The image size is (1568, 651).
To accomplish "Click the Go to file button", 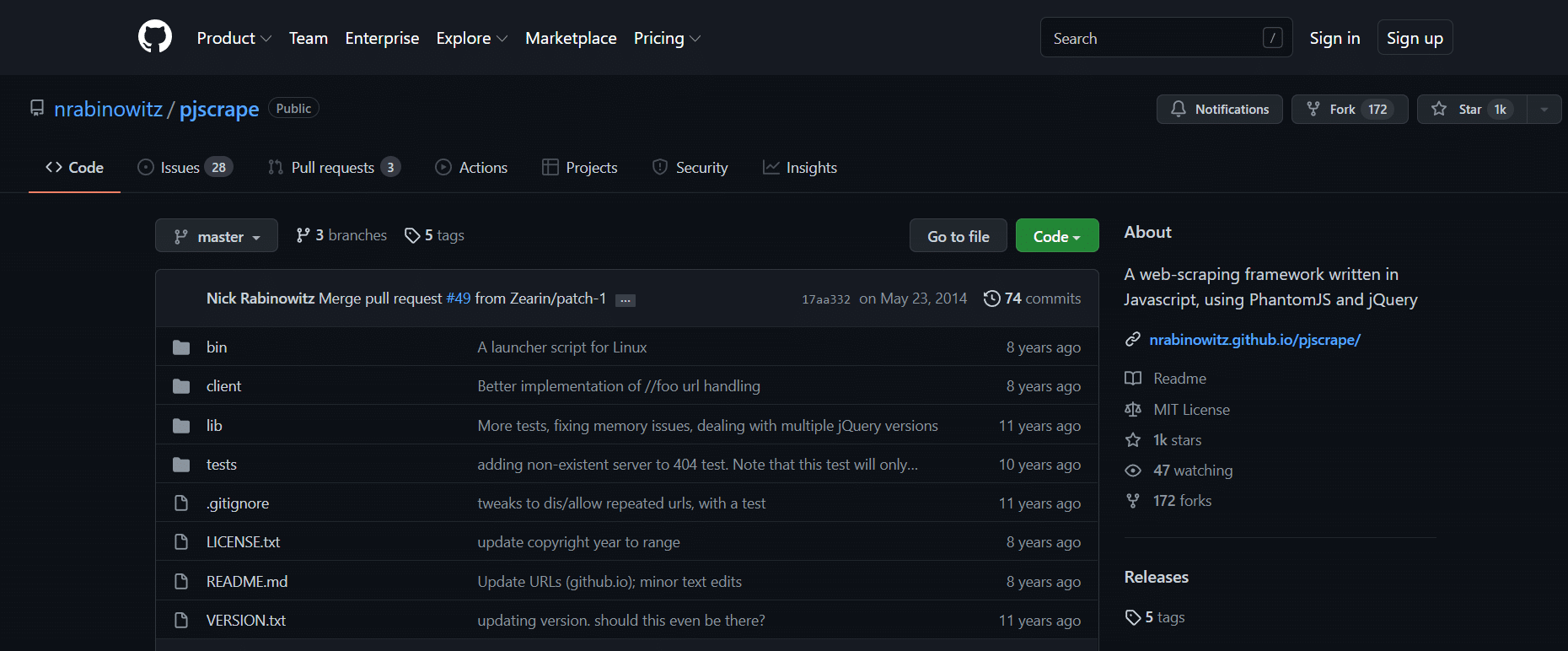I will [x=959, y=236].
